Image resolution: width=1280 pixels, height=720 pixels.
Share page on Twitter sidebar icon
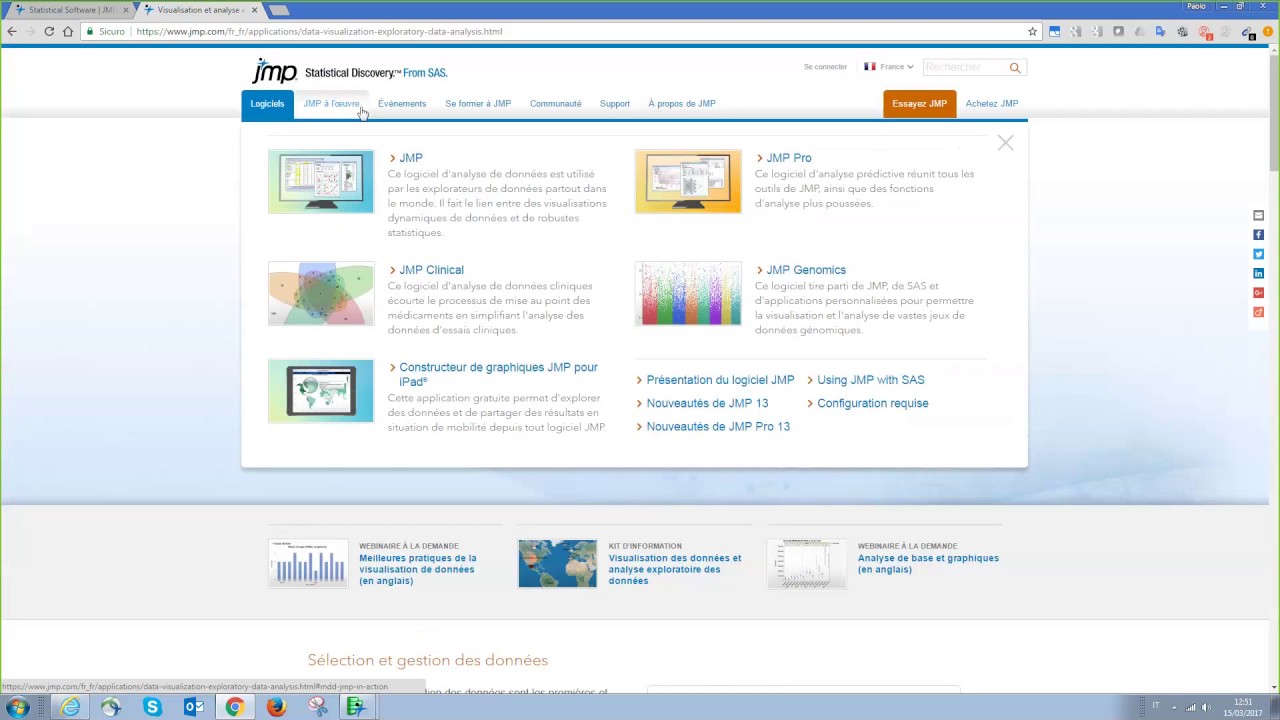click(1258, 254)
